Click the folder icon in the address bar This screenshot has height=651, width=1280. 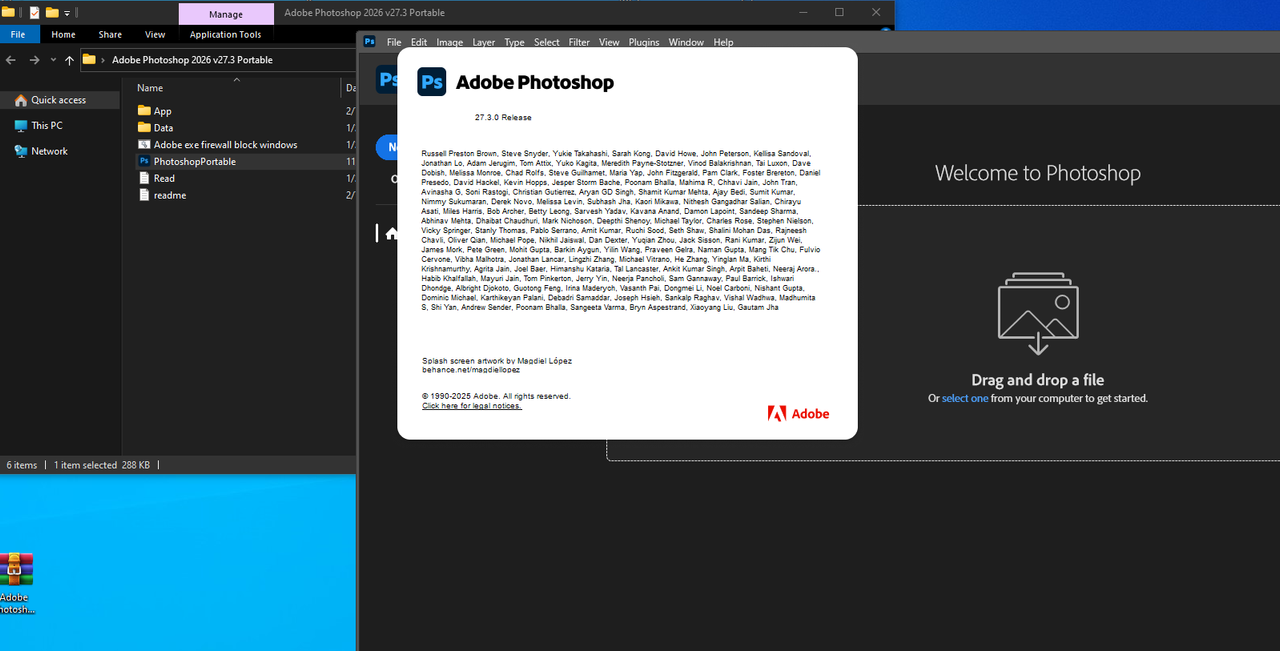pos(89,60)
